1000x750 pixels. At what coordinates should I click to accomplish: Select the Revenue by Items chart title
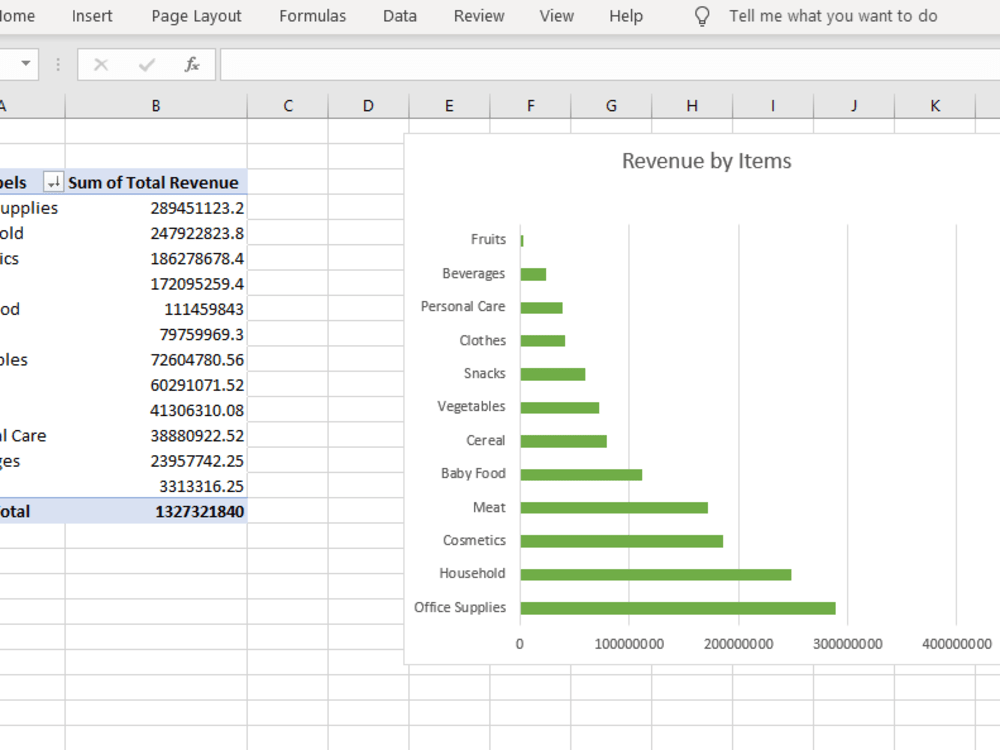point(706,160)
